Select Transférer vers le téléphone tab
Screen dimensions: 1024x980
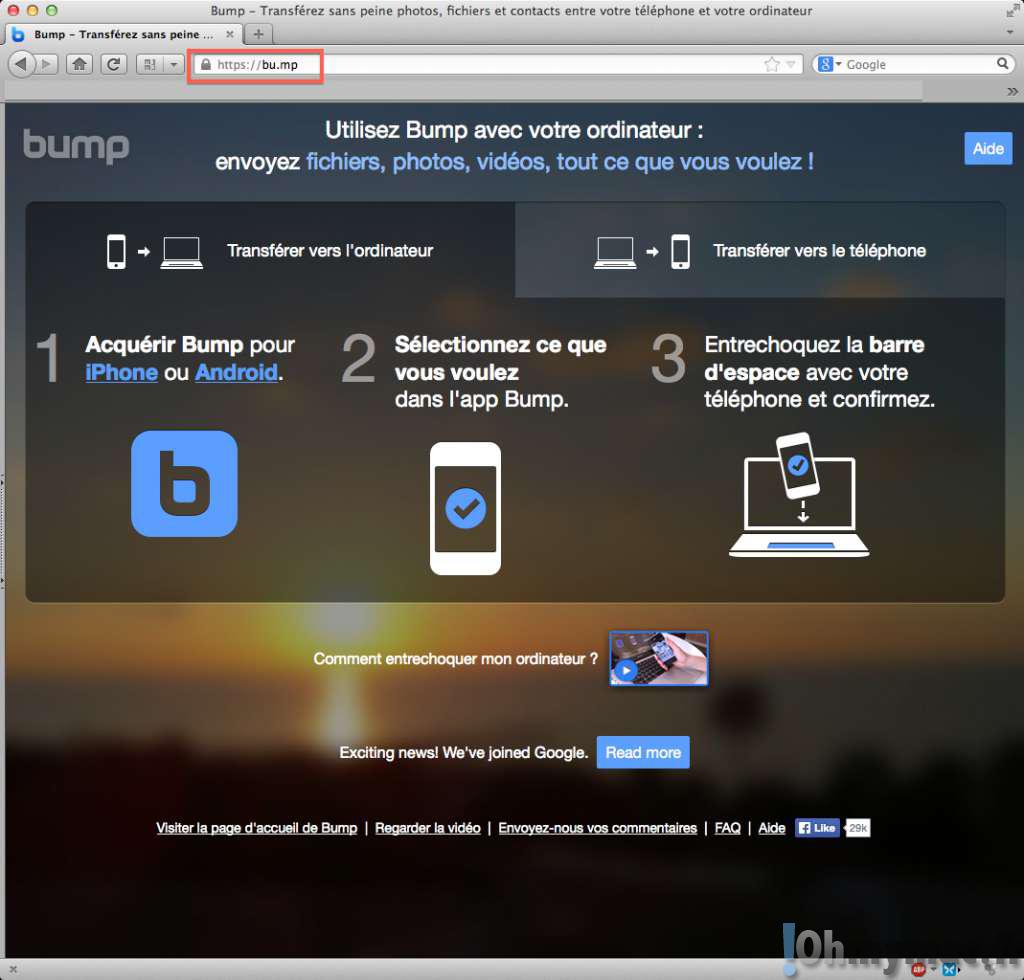(x=760, y=251)
